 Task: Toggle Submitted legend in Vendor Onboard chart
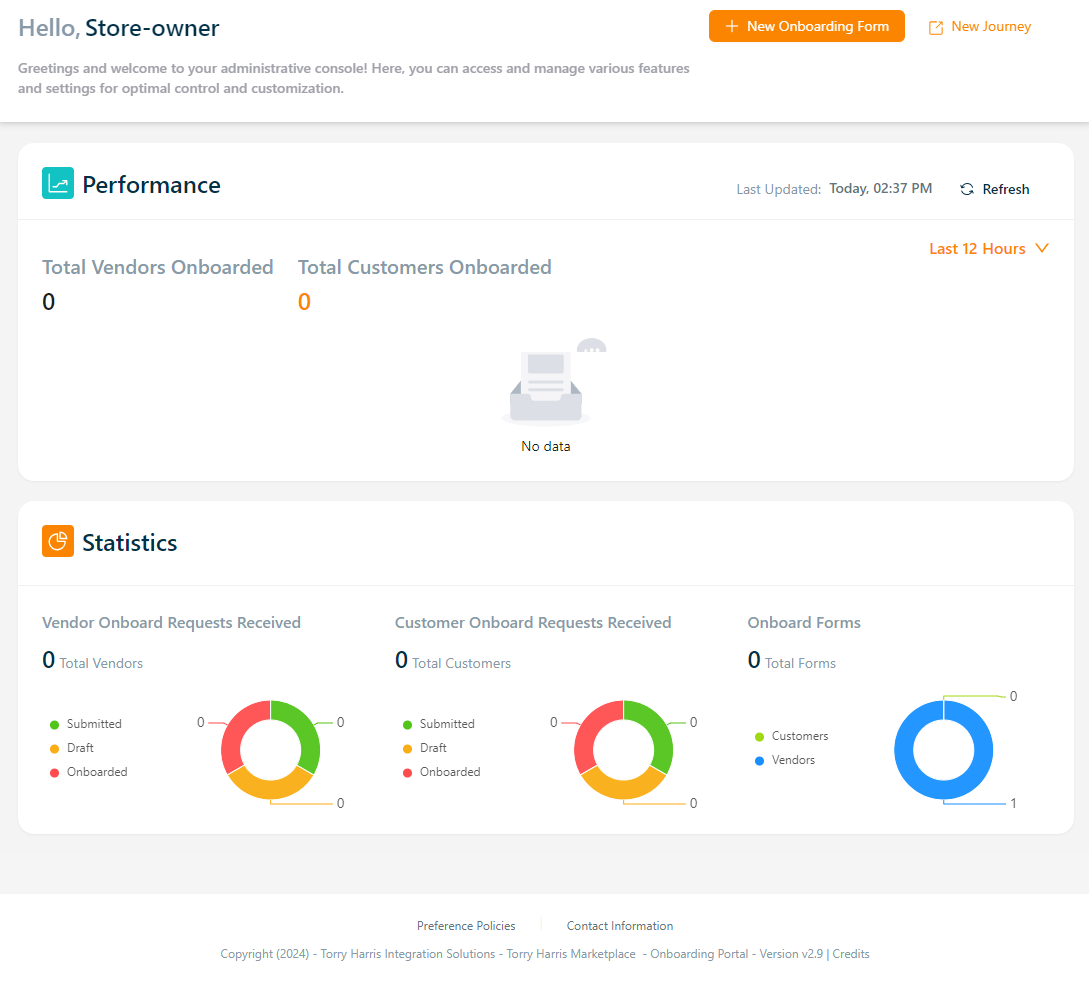[93, 724]
